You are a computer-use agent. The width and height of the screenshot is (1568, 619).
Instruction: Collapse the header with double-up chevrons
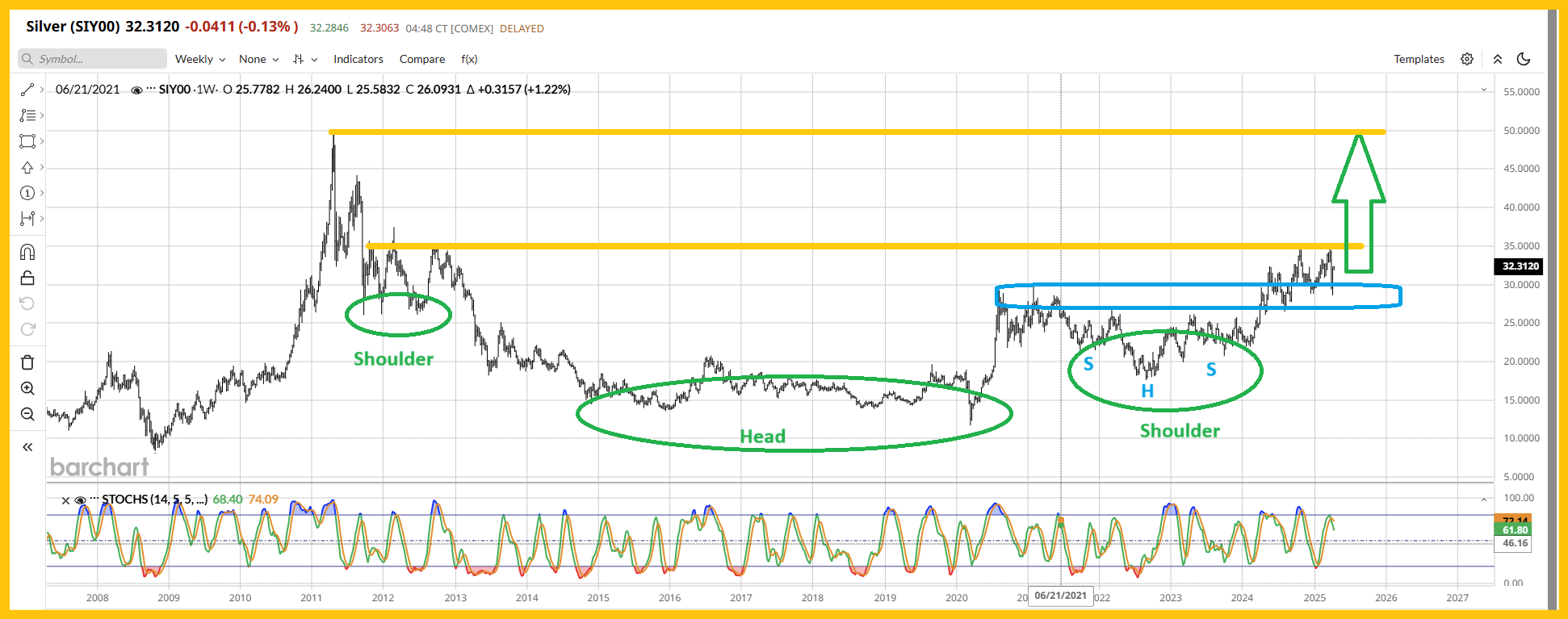[x=1498, y=59]
